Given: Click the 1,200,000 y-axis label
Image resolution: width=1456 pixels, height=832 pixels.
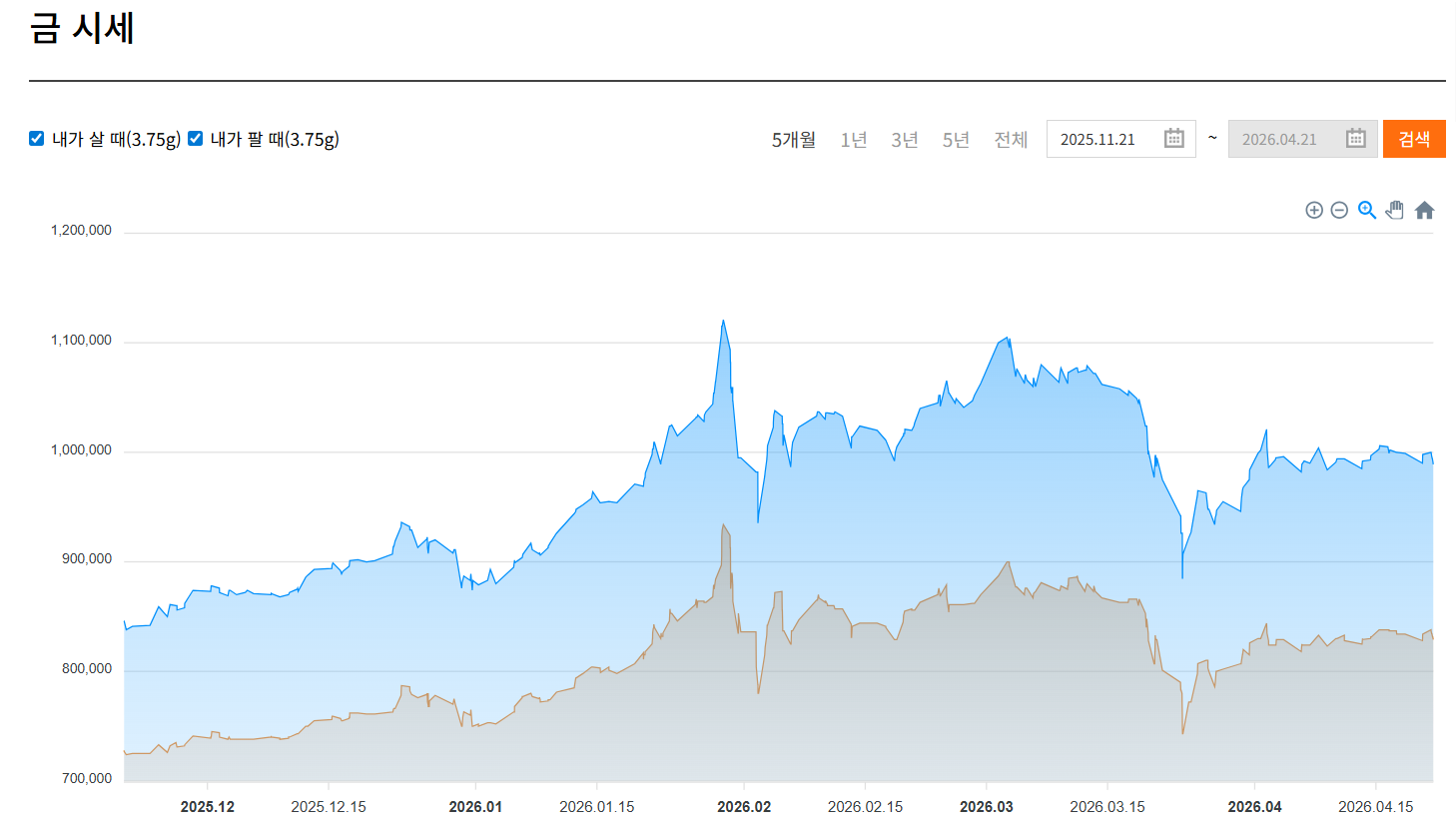Looking at the screenshot, I should point(81,231).
